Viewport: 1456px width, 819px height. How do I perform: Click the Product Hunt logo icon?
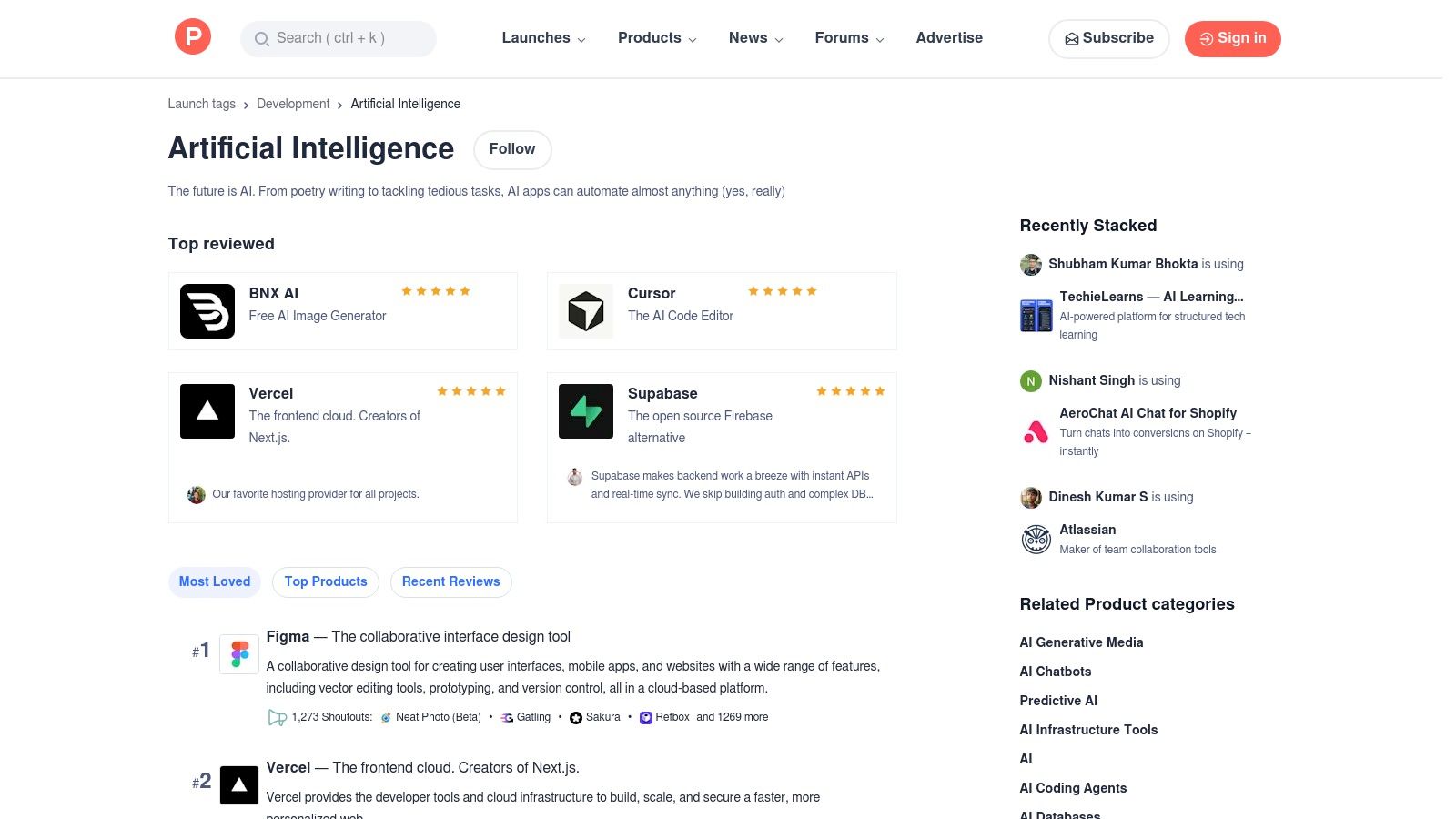tap(193, 38)
